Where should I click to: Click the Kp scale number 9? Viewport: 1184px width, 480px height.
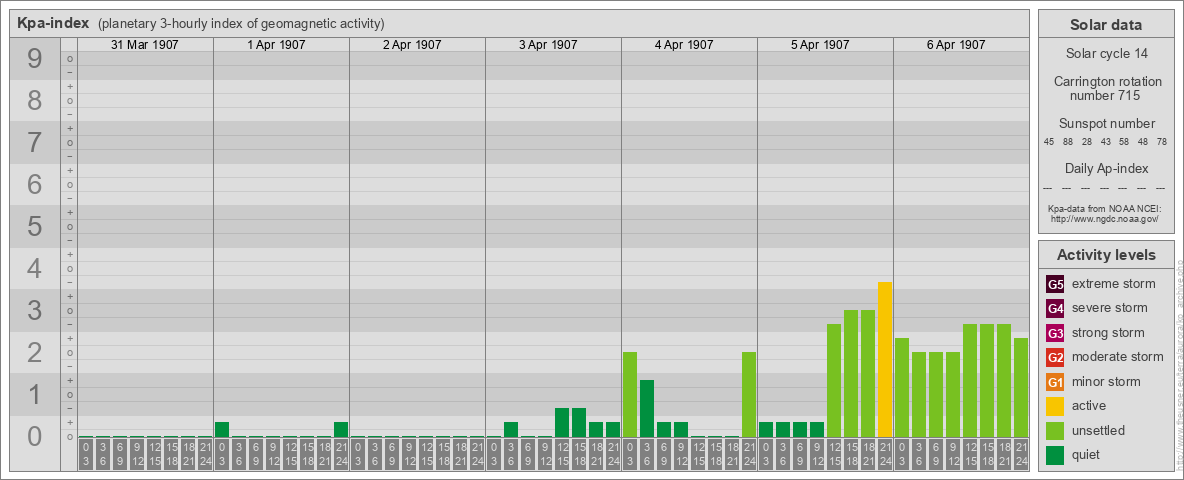click(35, 59)
